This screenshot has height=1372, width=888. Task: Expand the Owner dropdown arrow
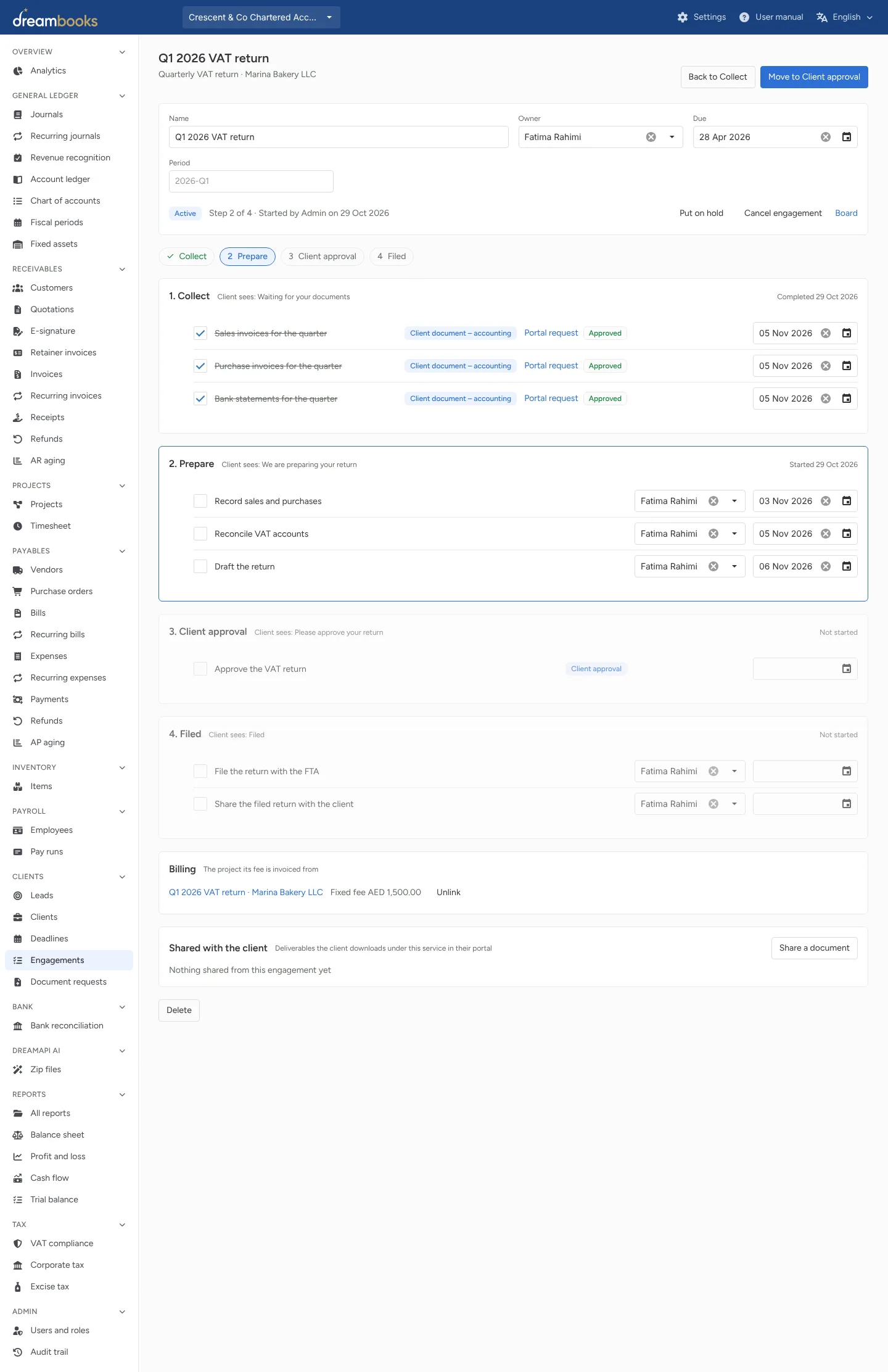672,137
